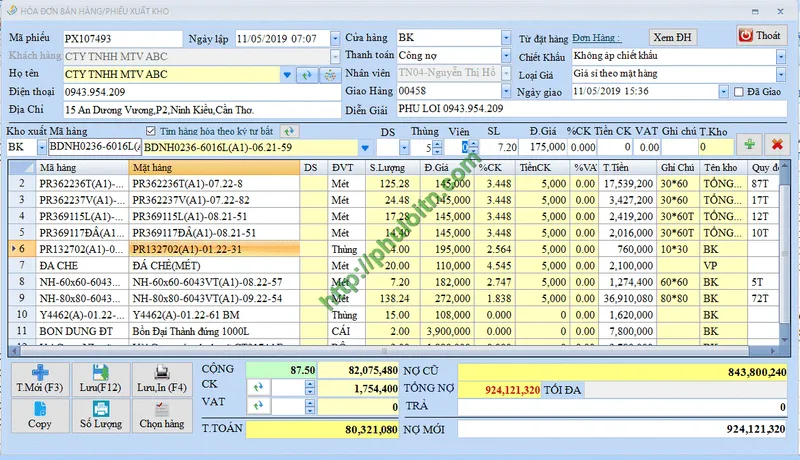The width and height of the screenshot is (800, 460).
Task: Click the TRẢ payment amount field
Action: 622,407
